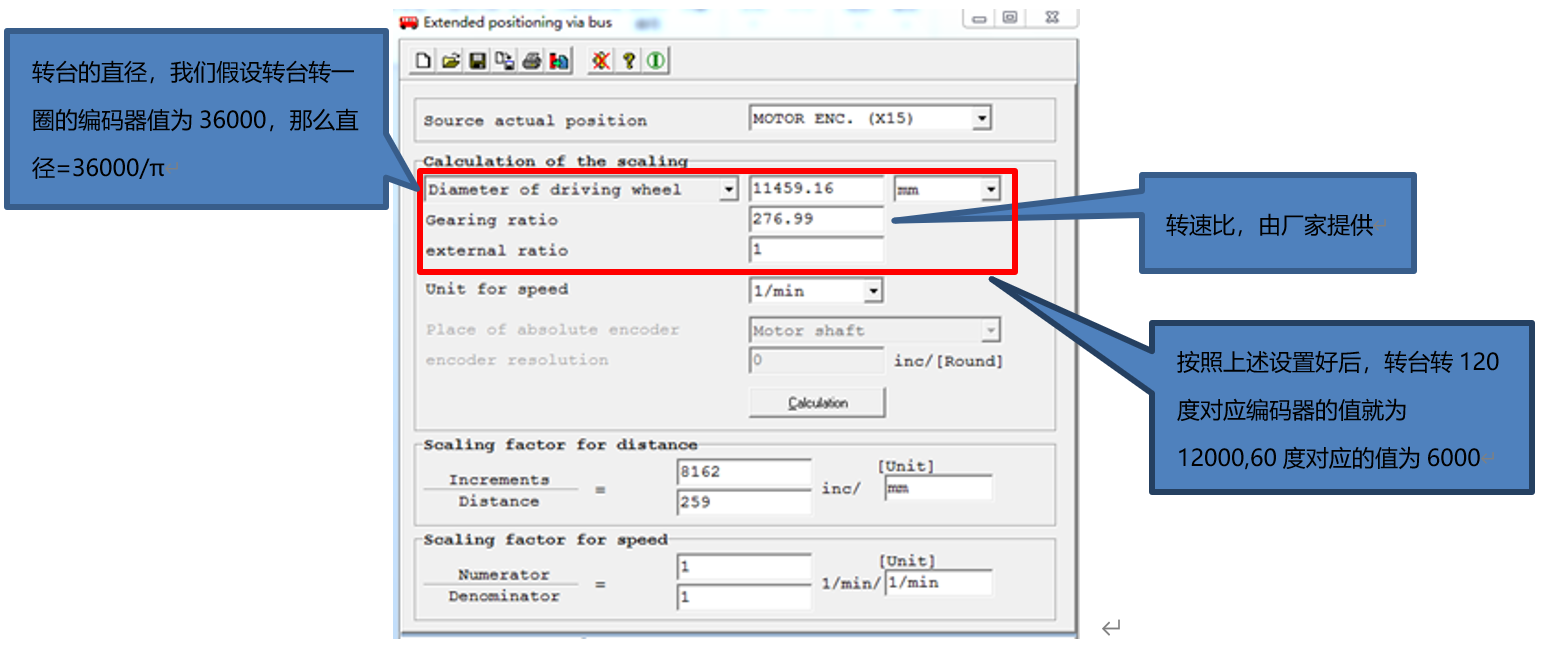This screenshot has width=1546, height=658.
Task: Select the external ratio input field
Action: pyautogui.click(x=815, y=250)
